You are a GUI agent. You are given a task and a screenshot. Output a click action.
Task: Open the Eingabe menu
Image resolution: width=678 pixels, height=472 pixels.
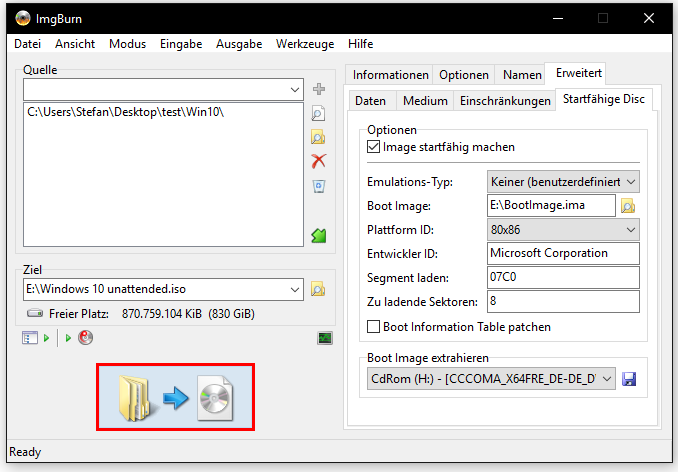pyautogui.click(x=181, y=44)
